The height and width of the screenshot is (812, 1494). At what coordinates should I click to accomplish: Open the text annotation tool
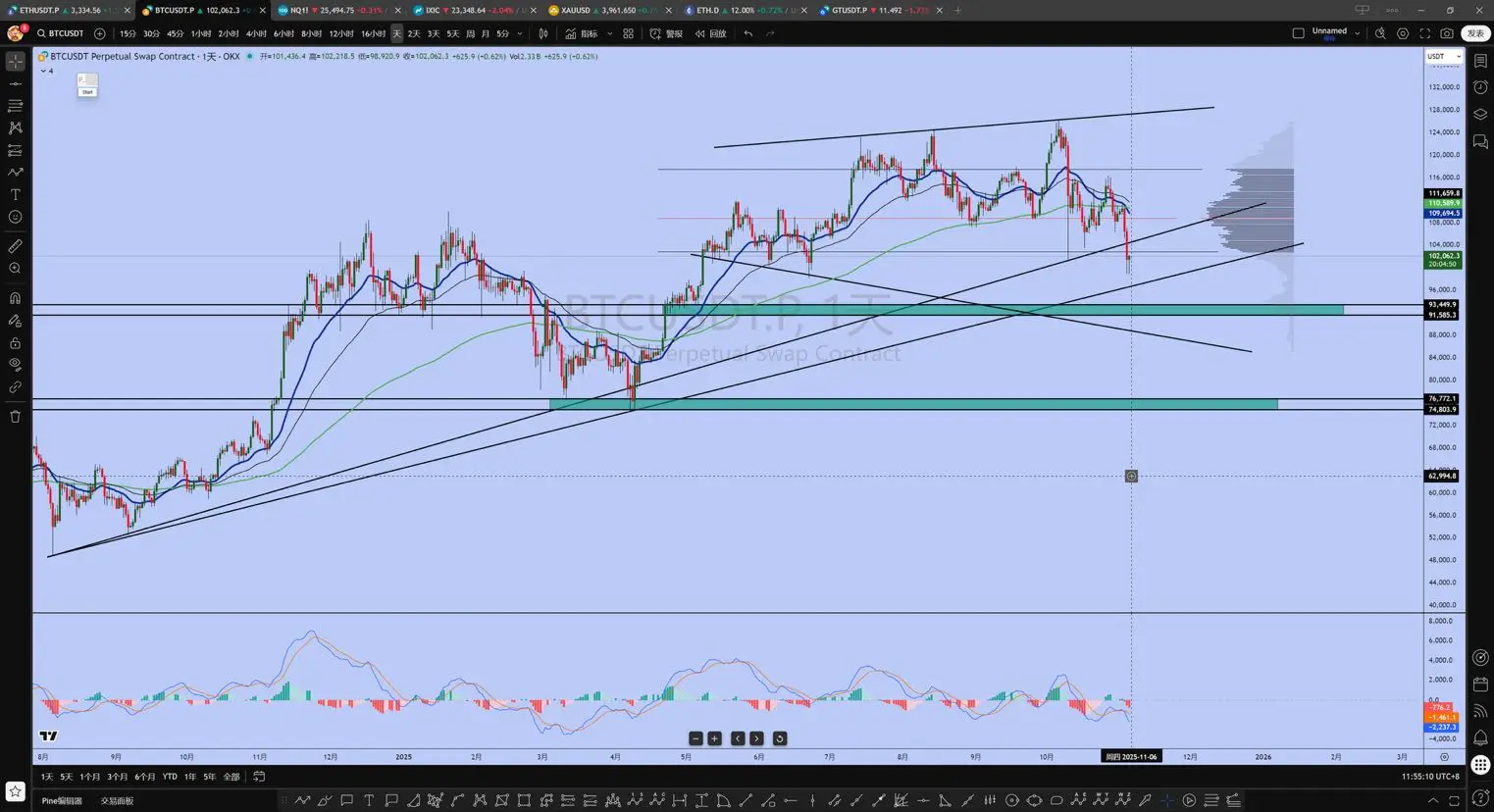(16, 195)
